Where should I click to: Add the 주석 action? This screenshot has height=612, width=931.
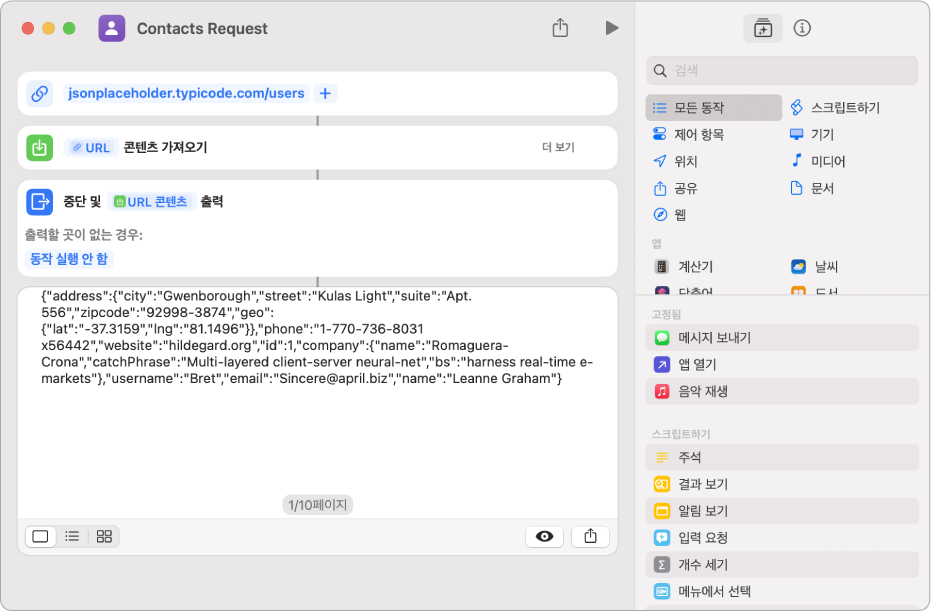pyautogui.click(x=782, y=457)
